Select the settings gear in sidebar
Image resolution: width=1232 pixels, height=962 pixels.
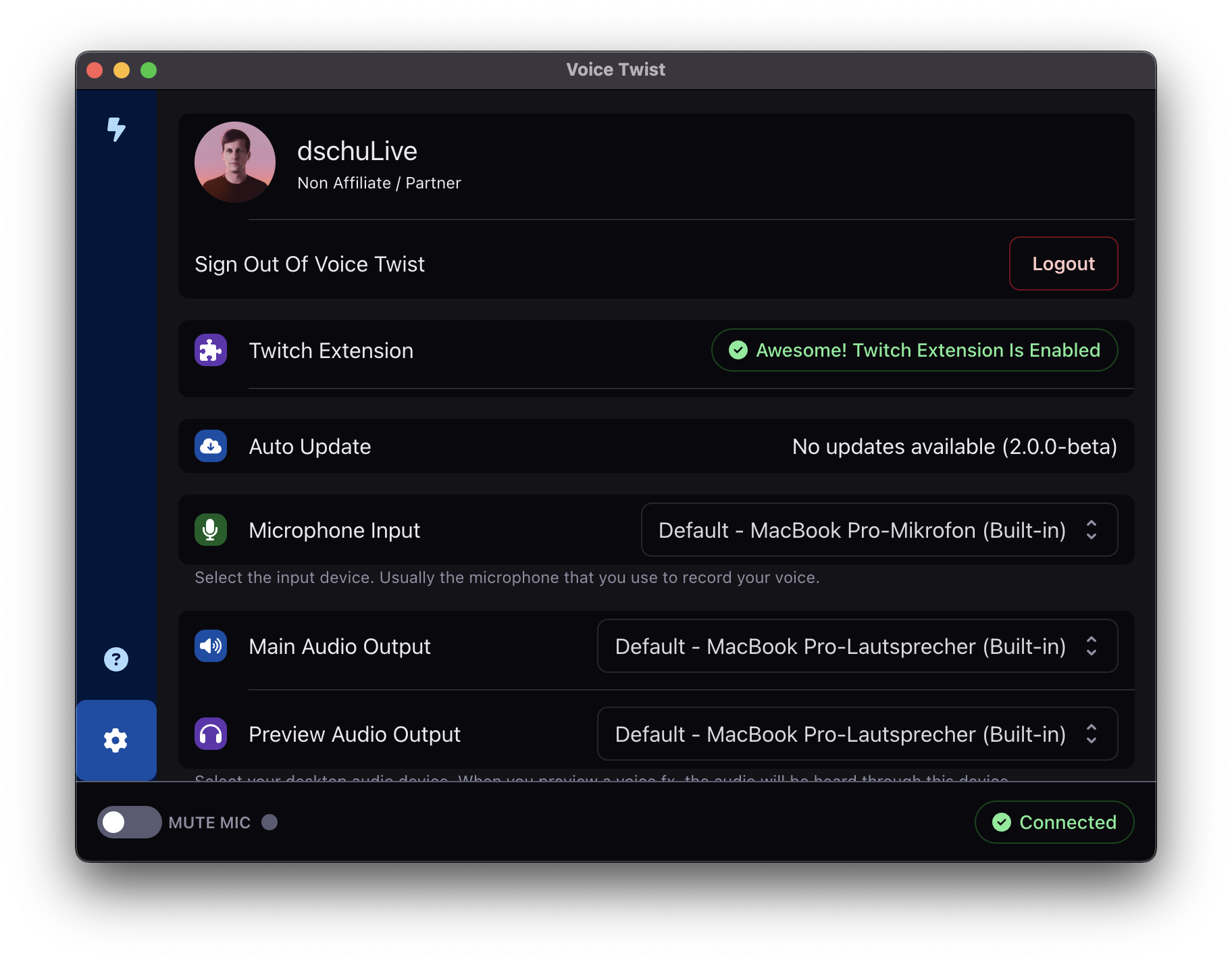coord(116,740)
